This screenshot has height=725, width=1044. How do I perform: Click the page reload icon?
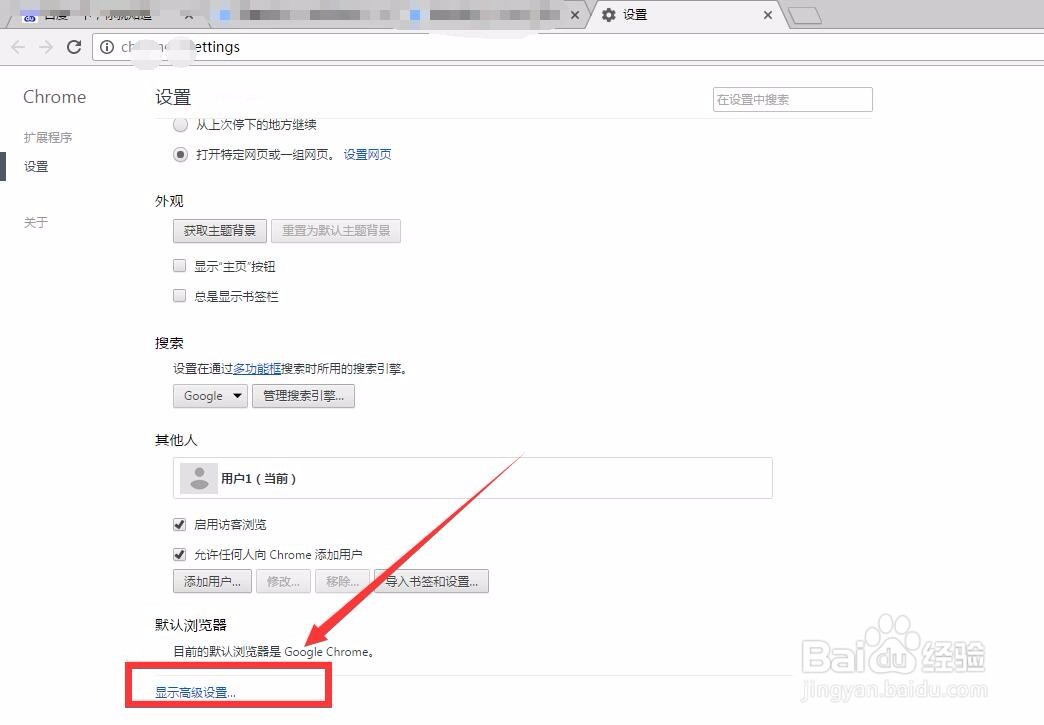point(74,46)
